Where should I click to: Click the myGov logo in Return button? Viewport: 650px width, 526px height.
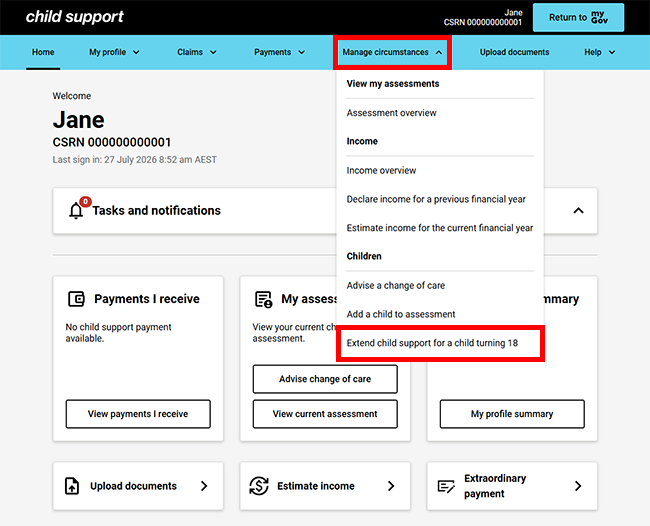(599, 17)
